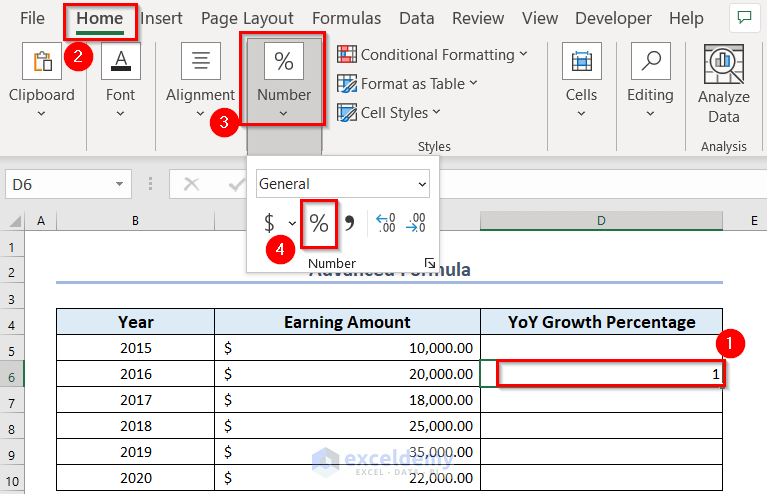Viewport: 767px width, 494px height.
Task: Open Number Format dialog launcher
Action: tap(429, 263)
